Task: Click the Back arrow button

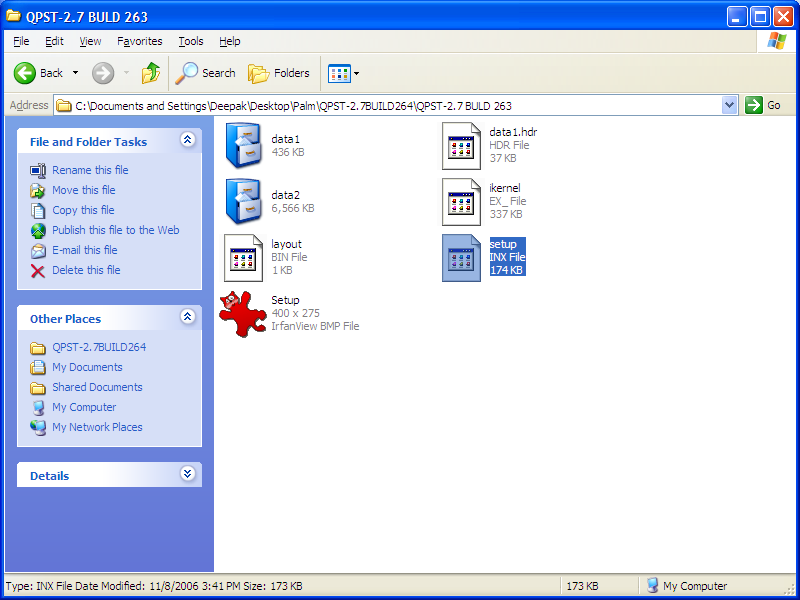Action: pos(24,73)
